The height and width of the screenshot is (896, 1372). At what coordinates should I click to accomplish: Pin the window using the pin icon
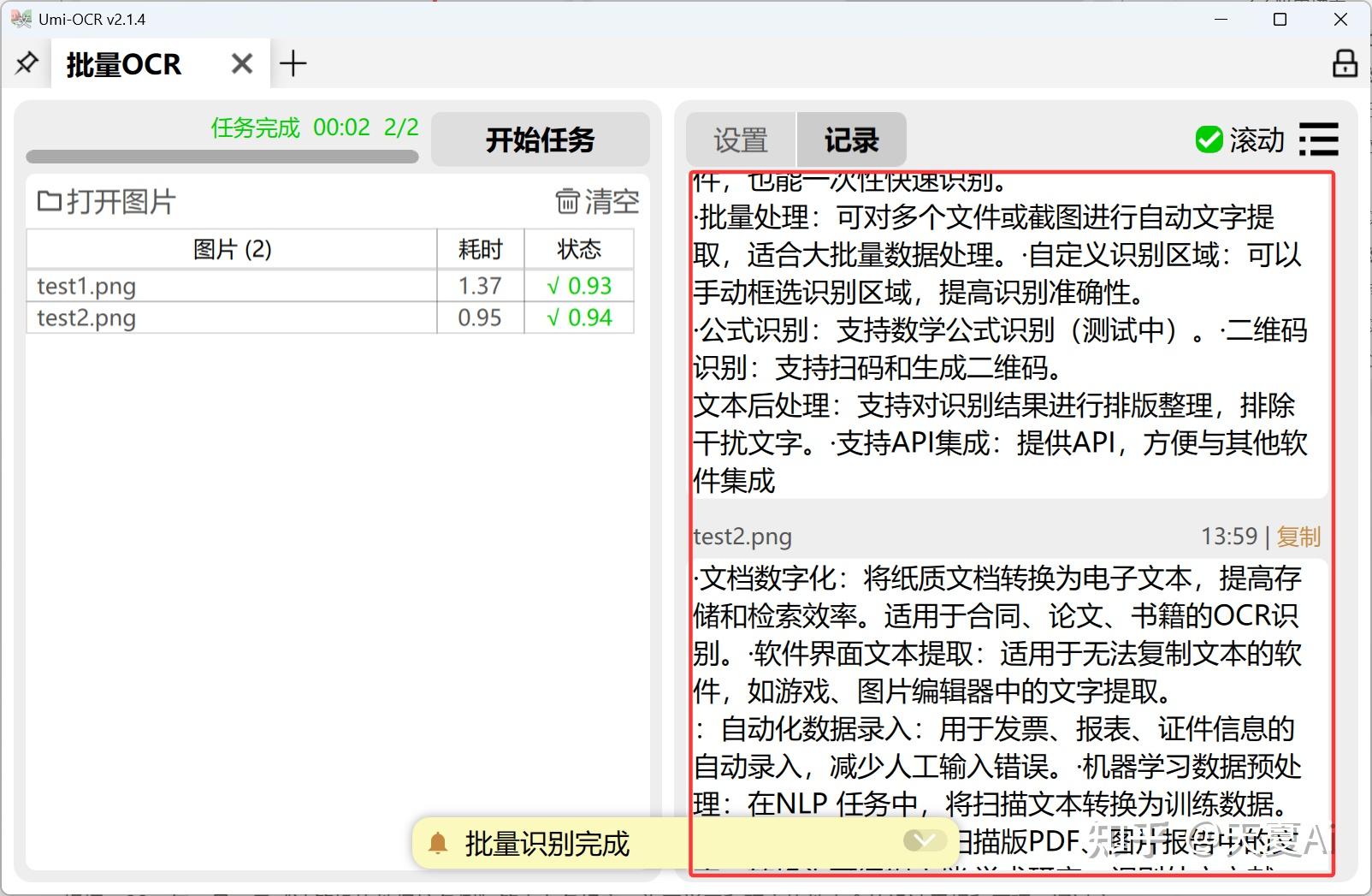(27, 62)
